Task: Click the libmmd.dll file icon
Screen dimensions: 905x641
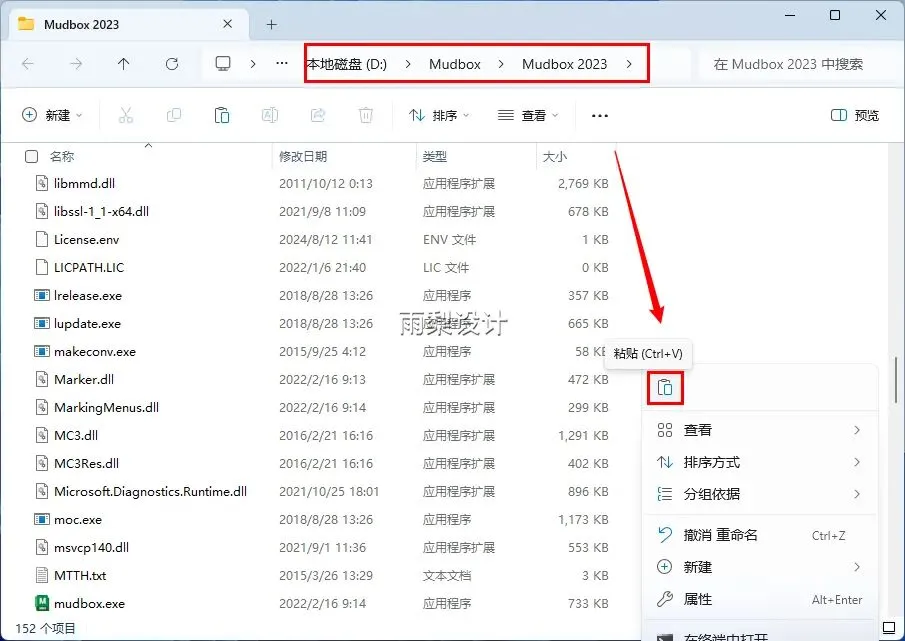Action: pos(42,183)
